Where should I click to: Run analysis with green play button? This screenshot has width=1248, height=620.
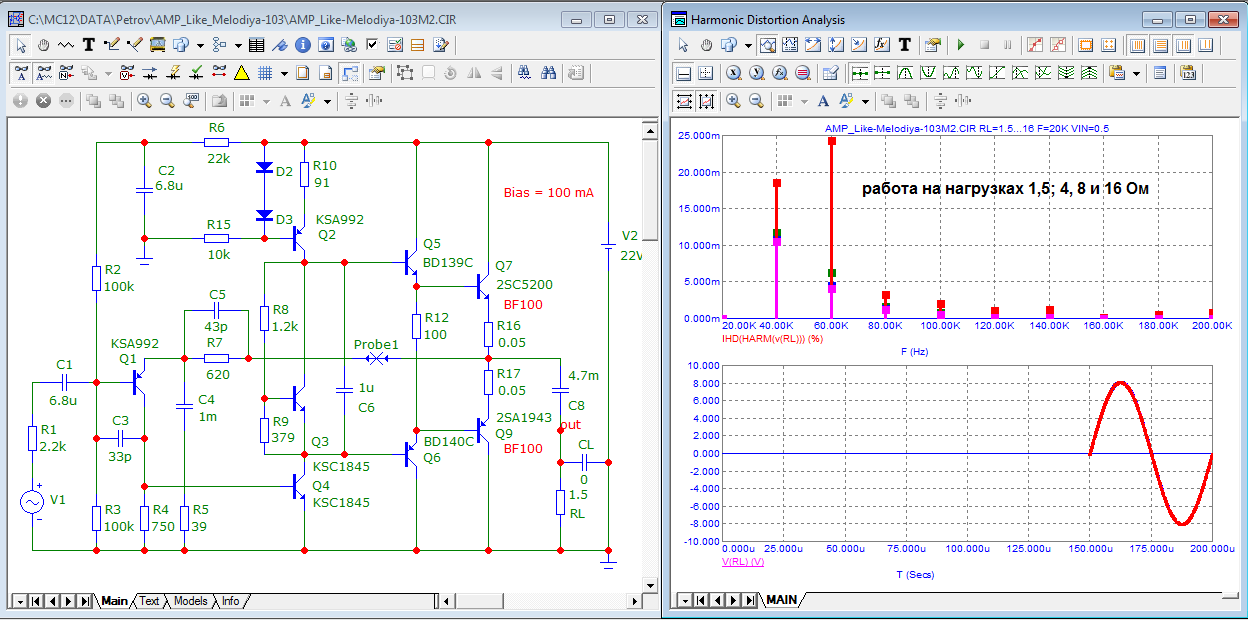[961, 45]
